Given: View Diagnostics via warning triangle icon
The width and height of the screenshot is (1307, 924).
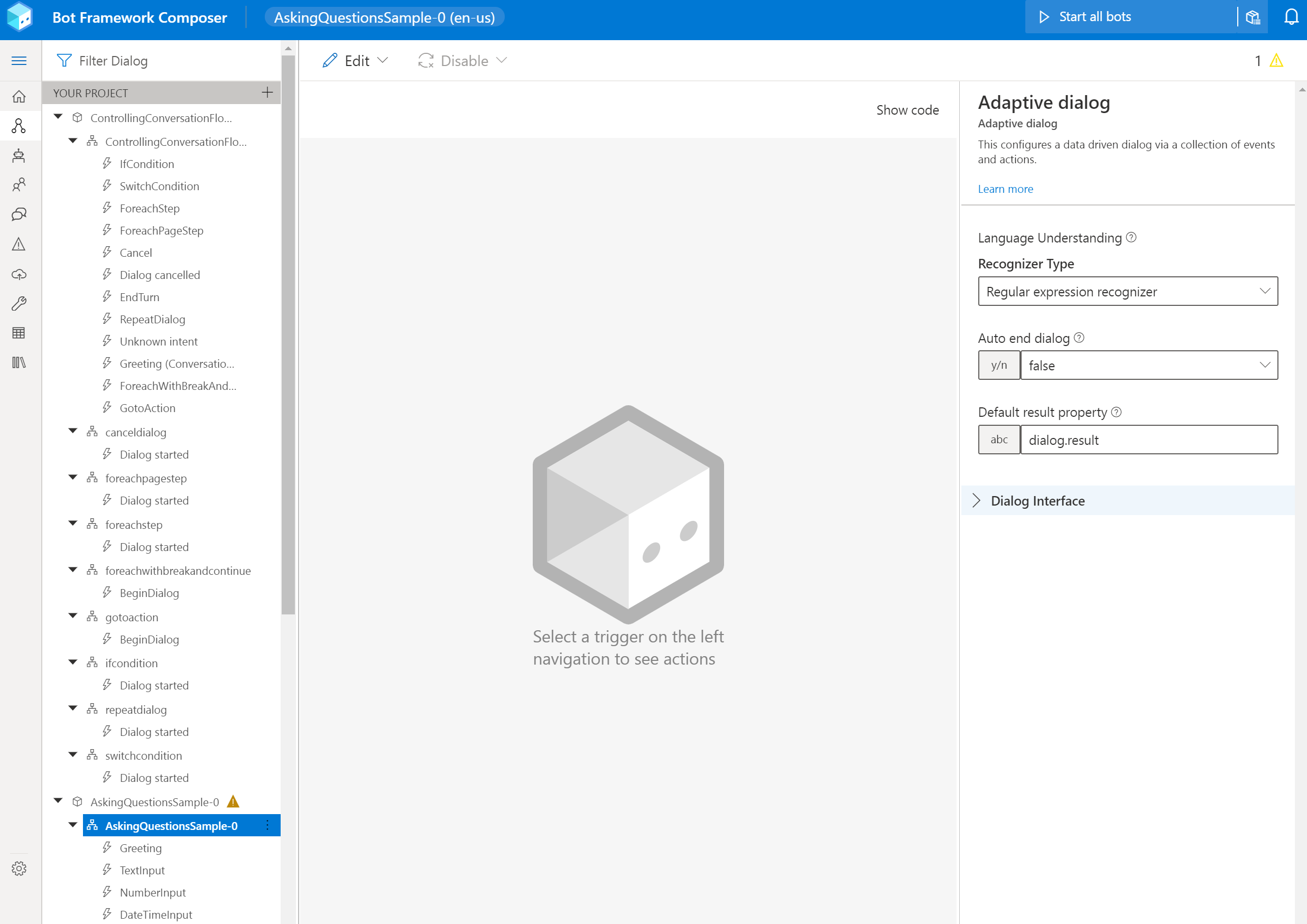Looking at the screenshot, I should click(x=20, y=245).
